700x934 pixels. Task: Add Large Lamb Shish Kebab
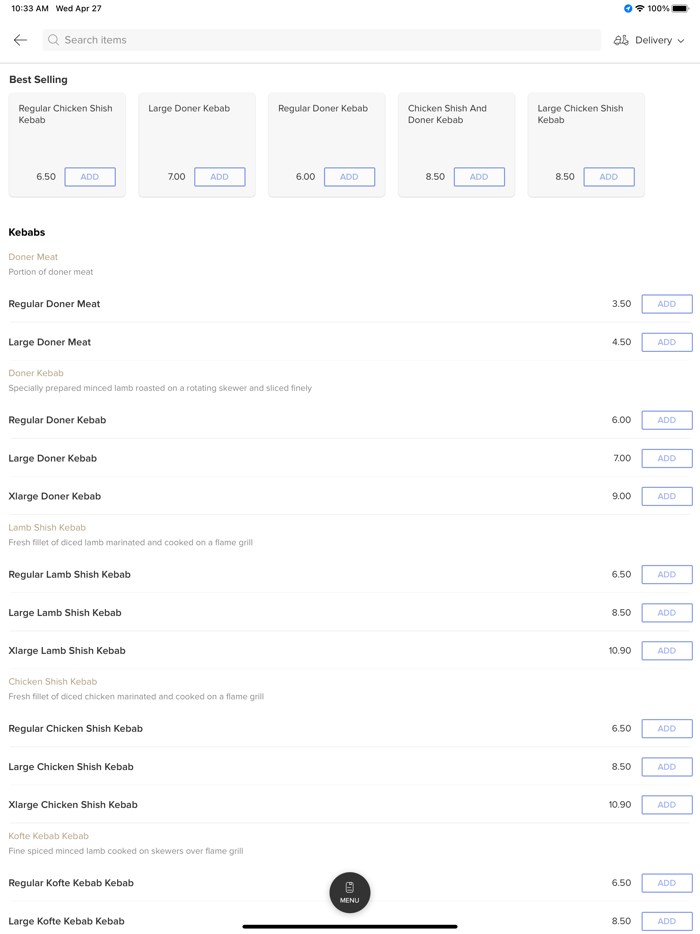tap(667, 612)
